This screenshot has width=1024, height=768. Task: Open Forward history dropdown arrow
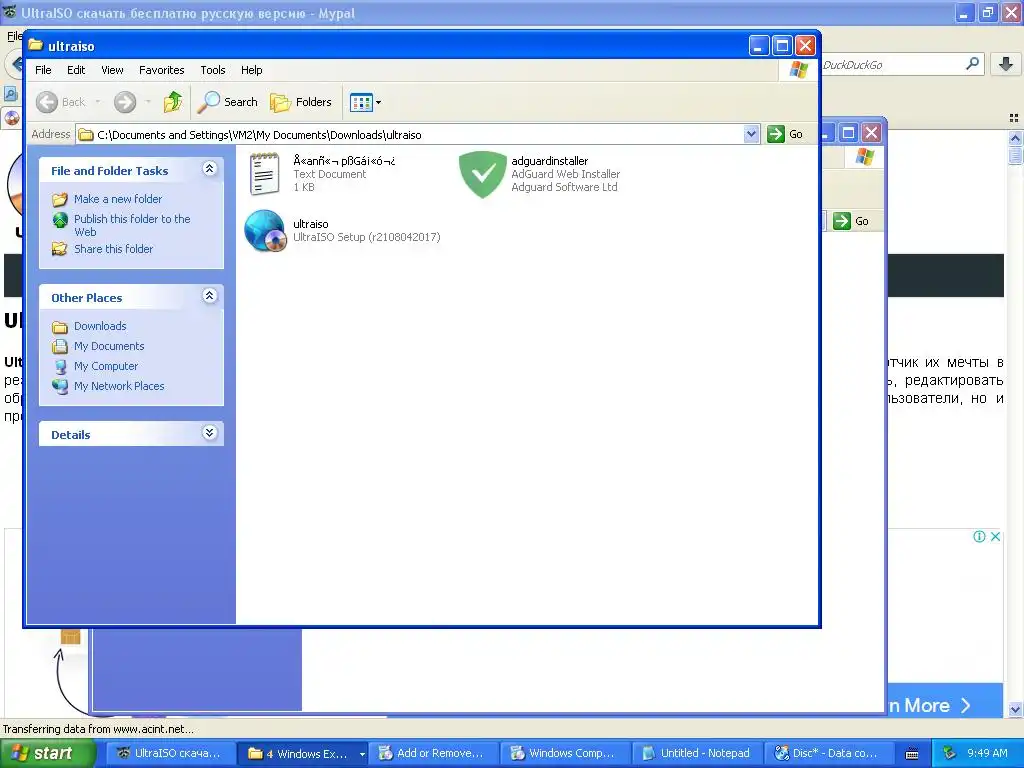[148, 102]
